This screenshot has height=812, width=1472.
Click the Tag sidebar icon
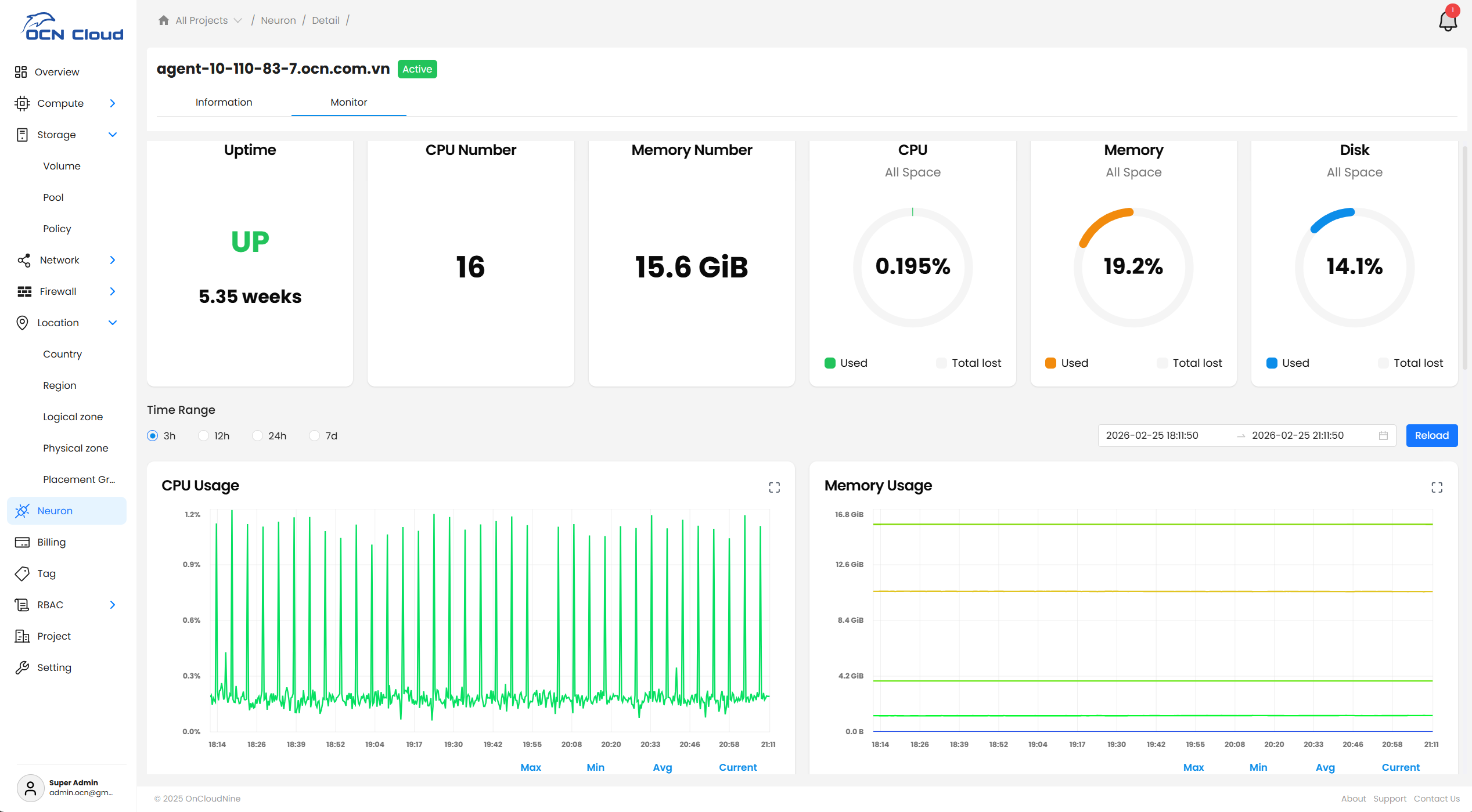22,573
